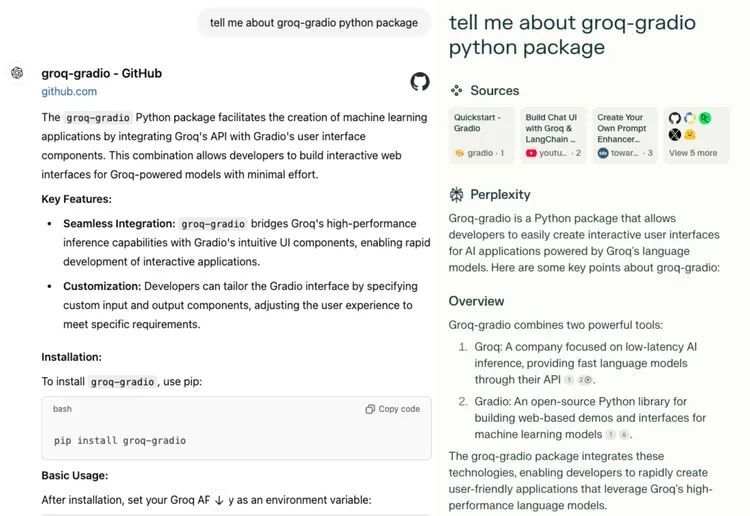Click the GitHub icon in the sources cluster
Viewport: 750px width, 516px height.
pyautogui.click(x=674, y=118)
